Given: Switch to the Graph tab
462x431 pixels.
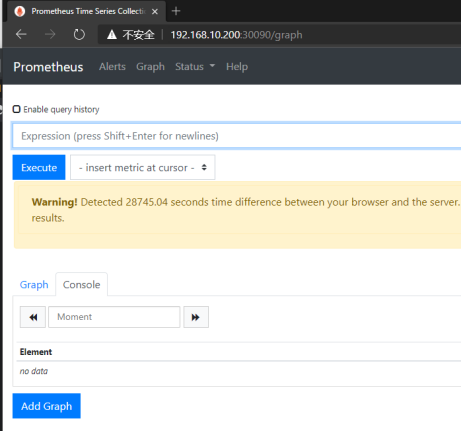Looking at the screenshot, I should (x=34, y=285).
